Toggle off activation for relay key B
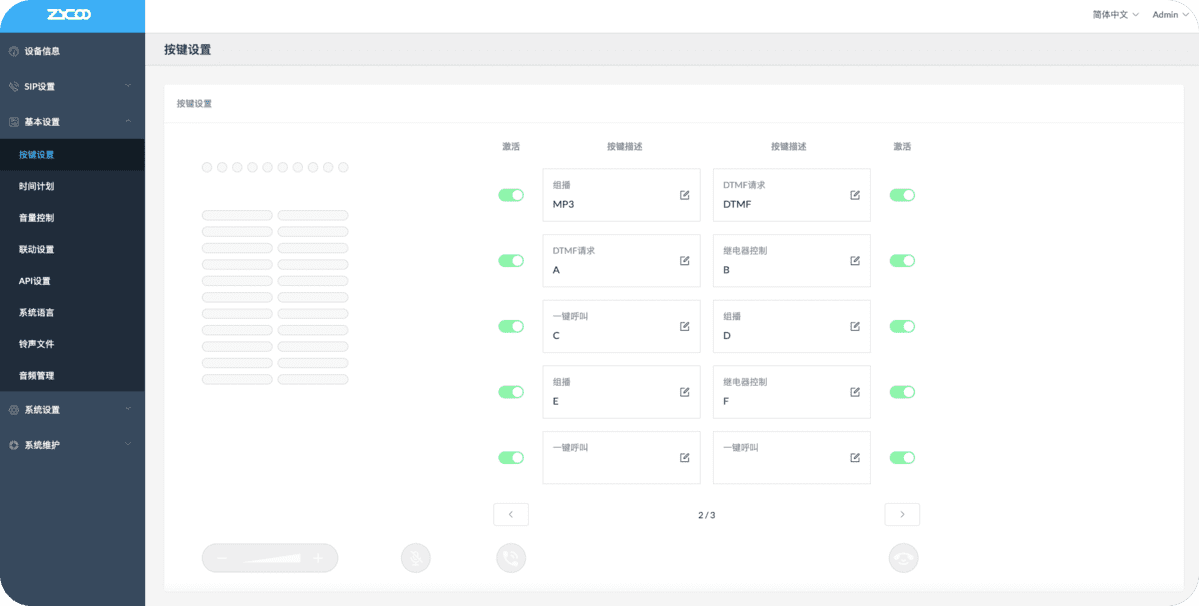 (902, 261)
